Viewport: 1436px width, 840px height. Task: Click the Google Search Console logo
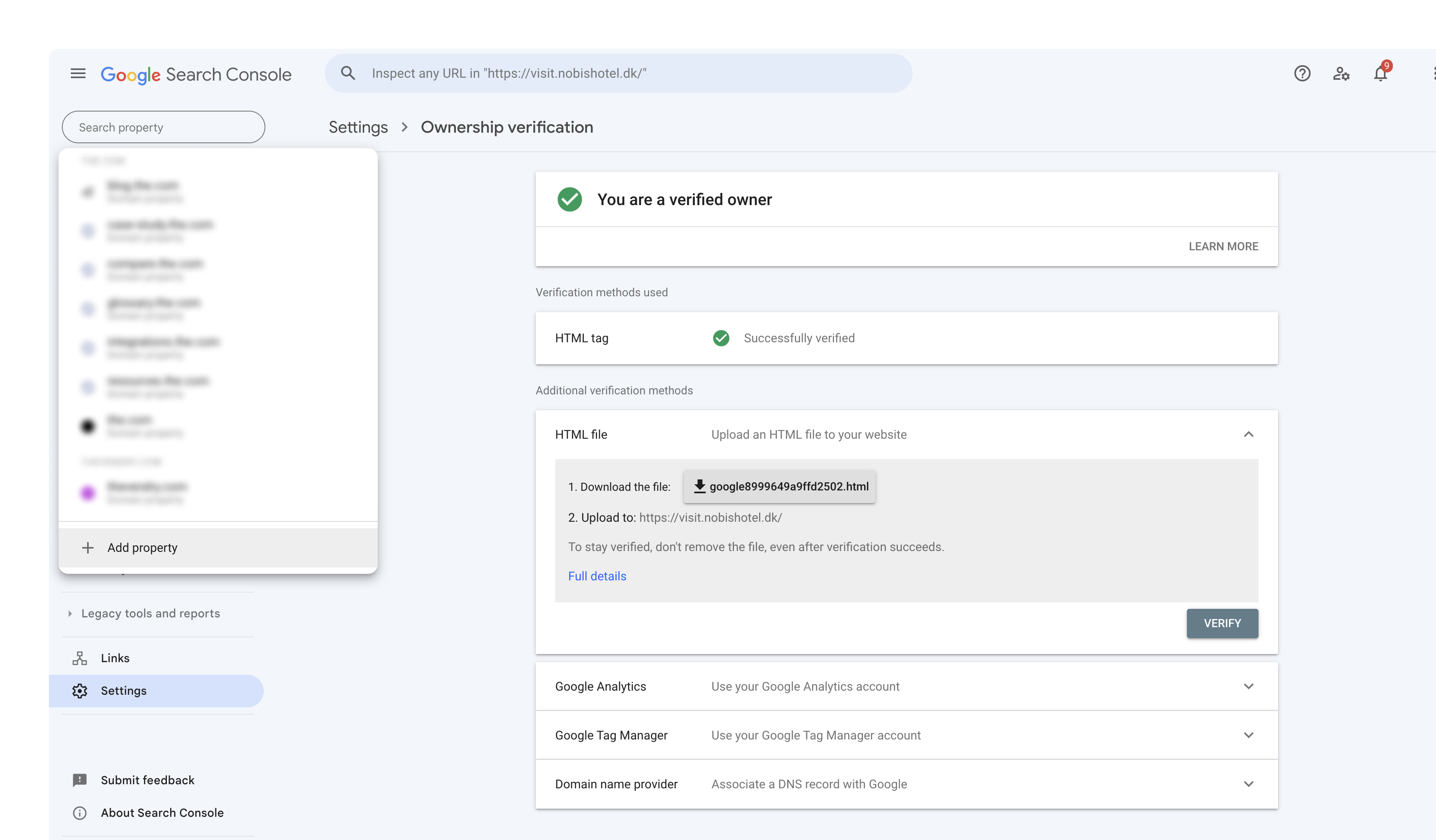(x=196, y=74)
